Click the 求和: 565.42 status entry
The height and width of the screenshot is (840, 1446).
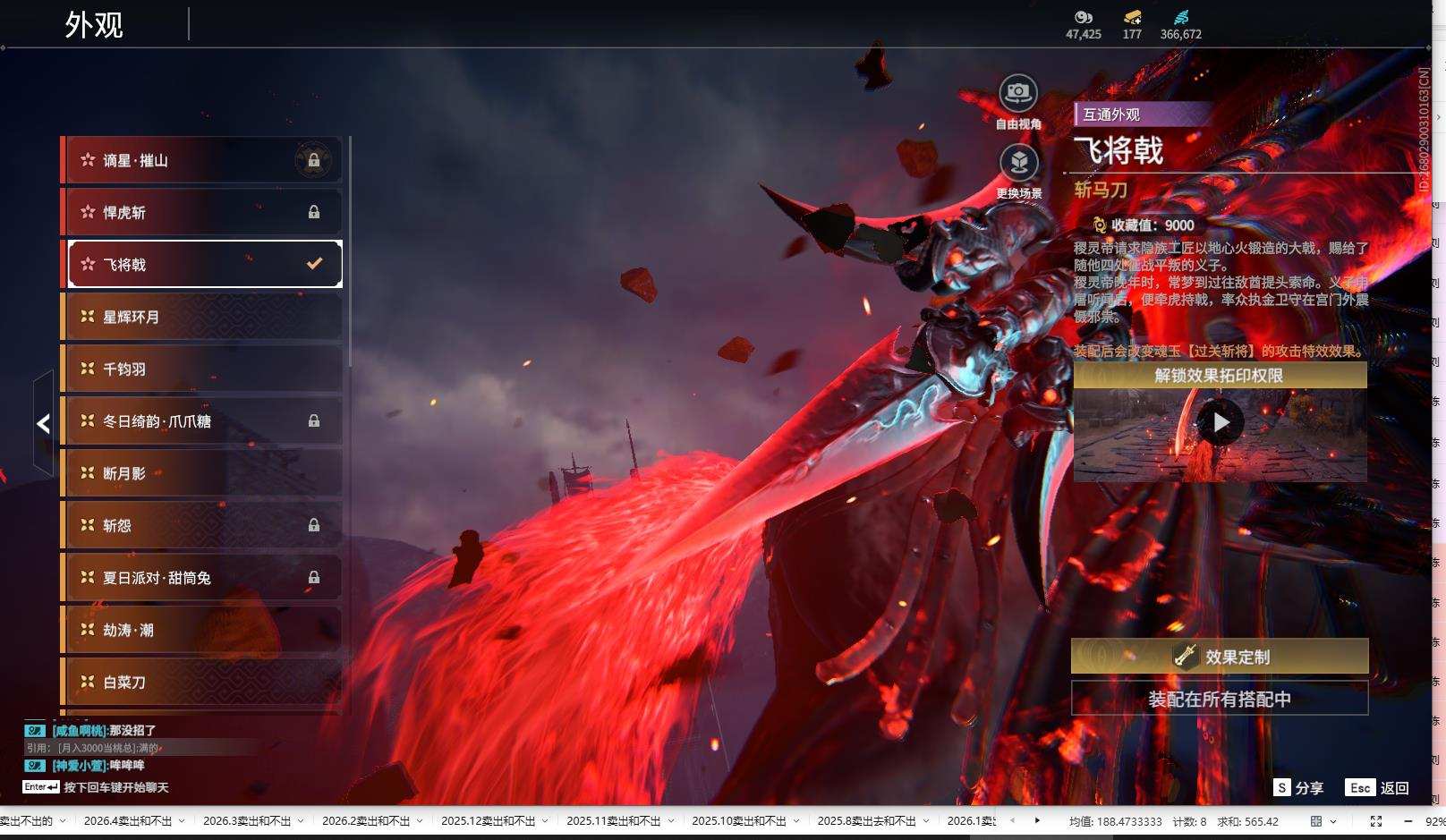(1247, 821)
